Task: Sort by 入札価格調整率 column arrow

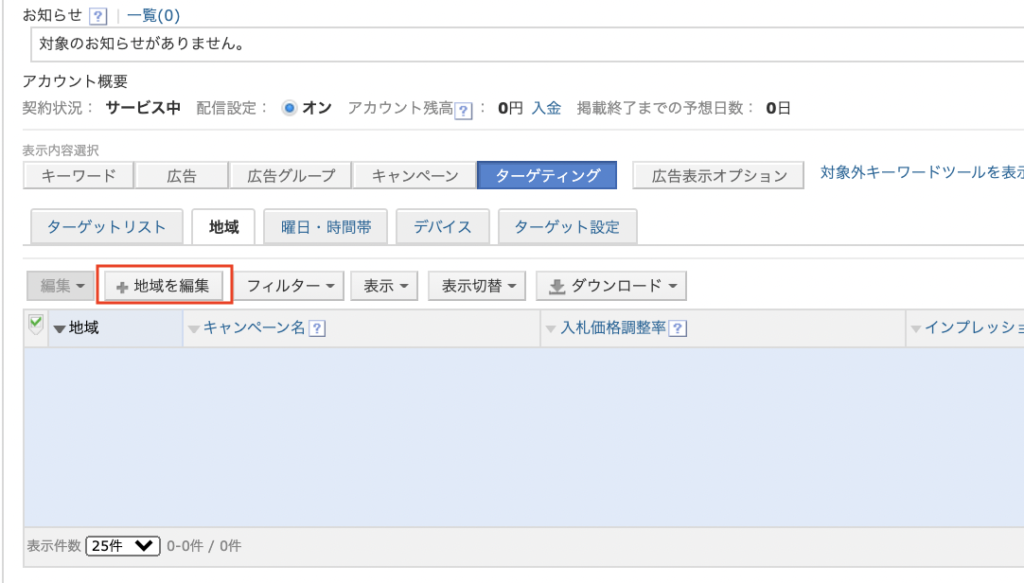Action: click(x=550, y=329)
